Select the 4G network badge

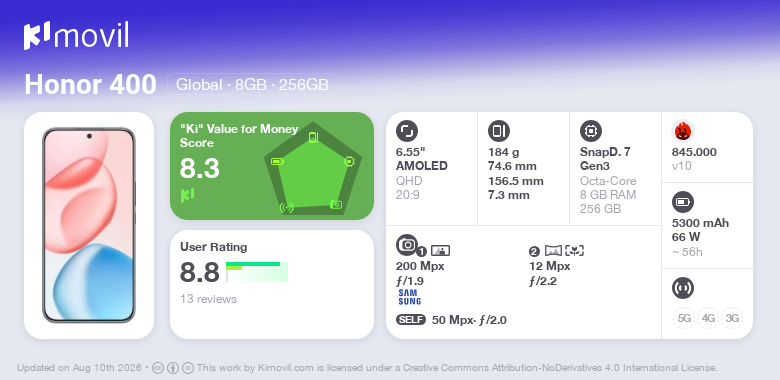click(x=708, y=318)
